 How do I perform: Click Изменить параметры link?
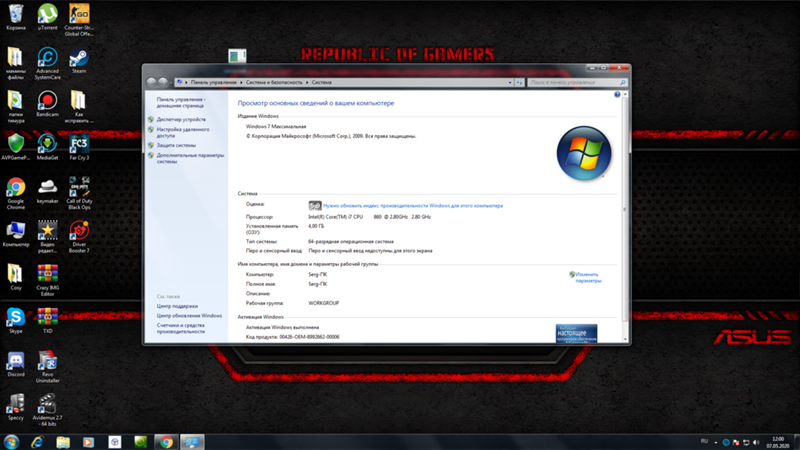pos(588,278)
